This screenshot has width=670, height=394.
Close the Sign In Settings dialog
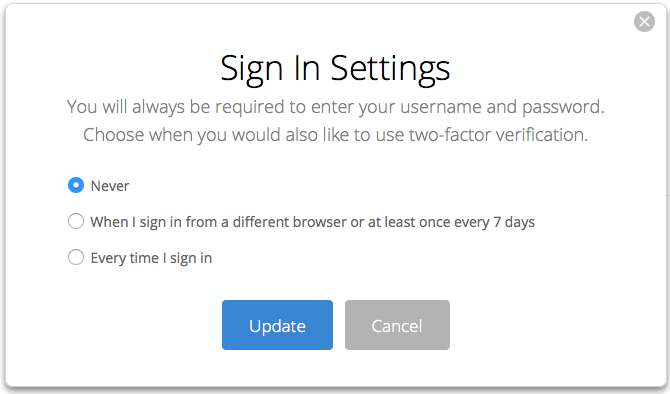644,21
